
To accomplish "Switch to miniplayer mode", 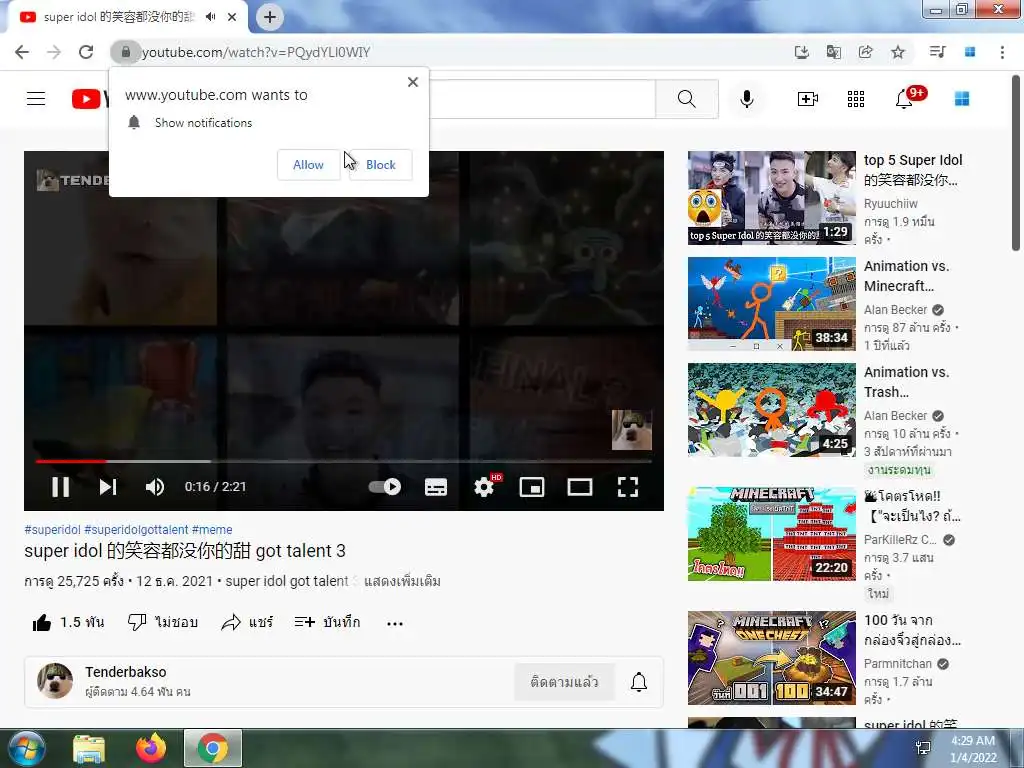I will [x=532, y=487].
